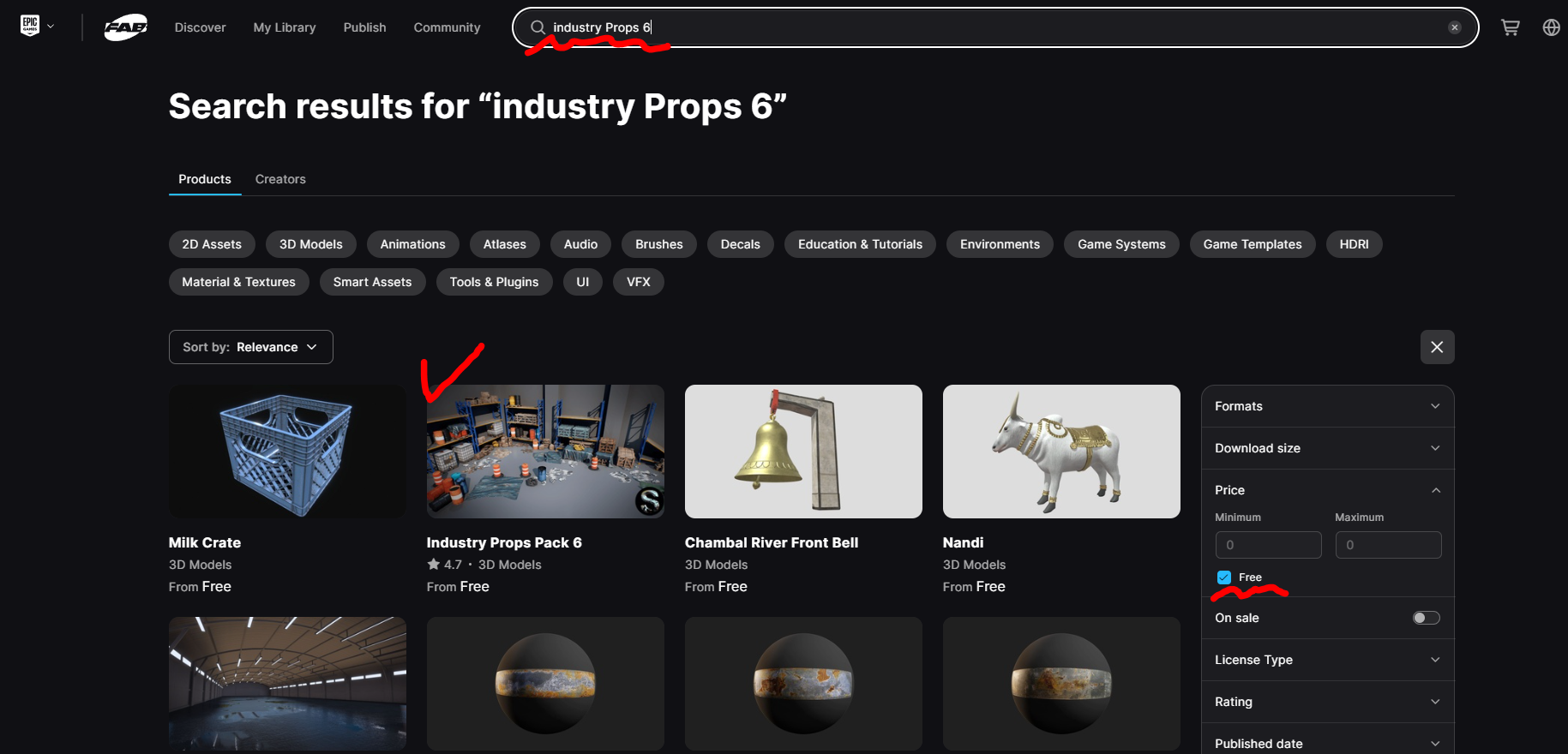Open the Publish page
Viewport: 1568px width, 754px height.
(x=365, y=27)
